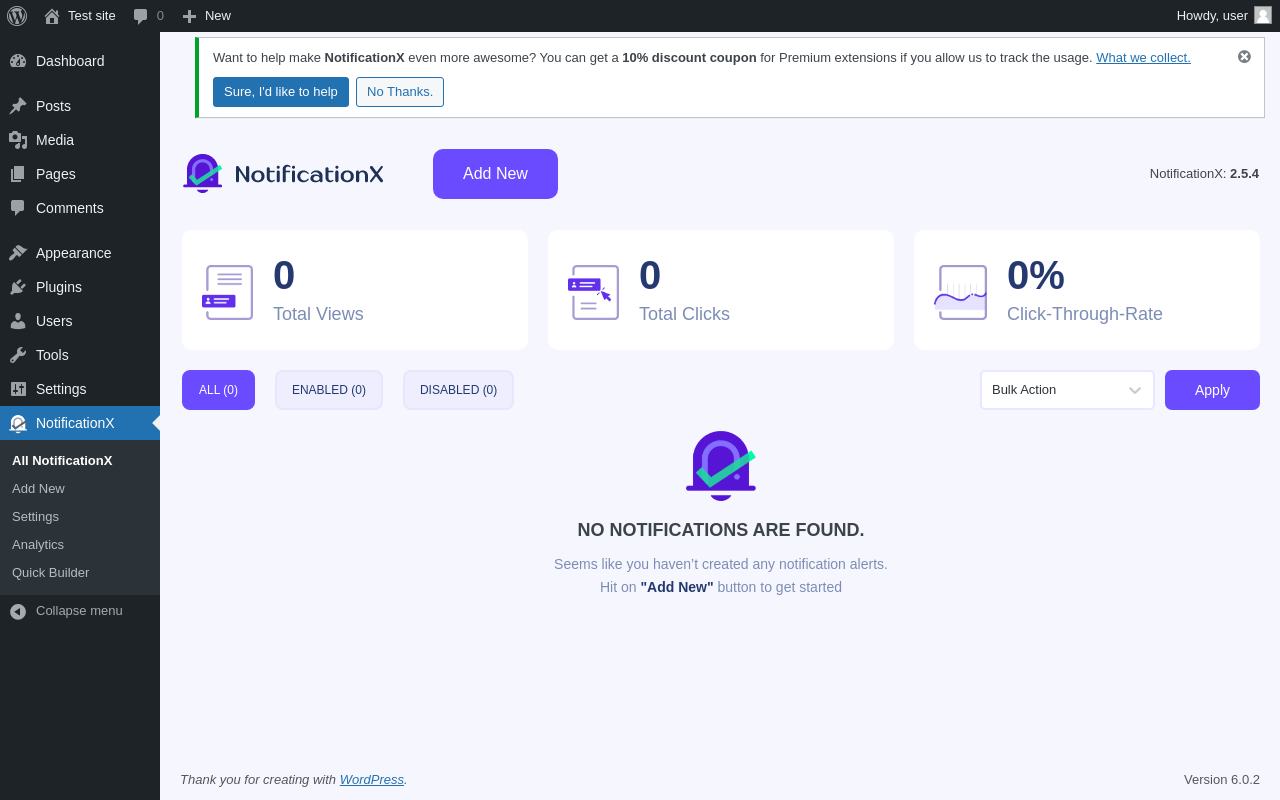1280x800 pixels.
Task: Open the Tools menu
Action: [x=80, y=355]
